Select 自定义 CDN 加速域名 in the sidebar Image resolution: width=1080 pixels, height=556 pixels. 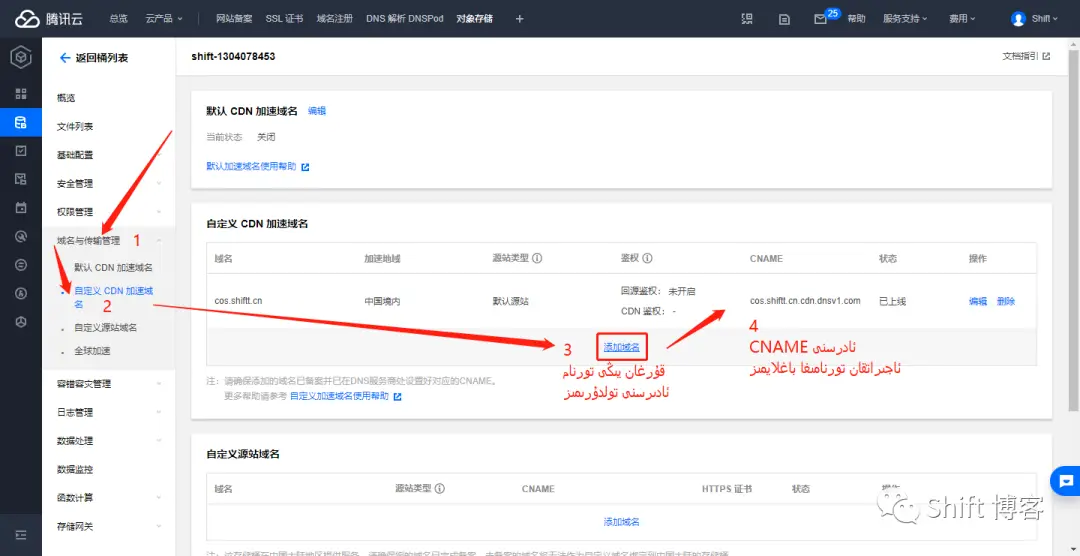(x=114, y=297)
